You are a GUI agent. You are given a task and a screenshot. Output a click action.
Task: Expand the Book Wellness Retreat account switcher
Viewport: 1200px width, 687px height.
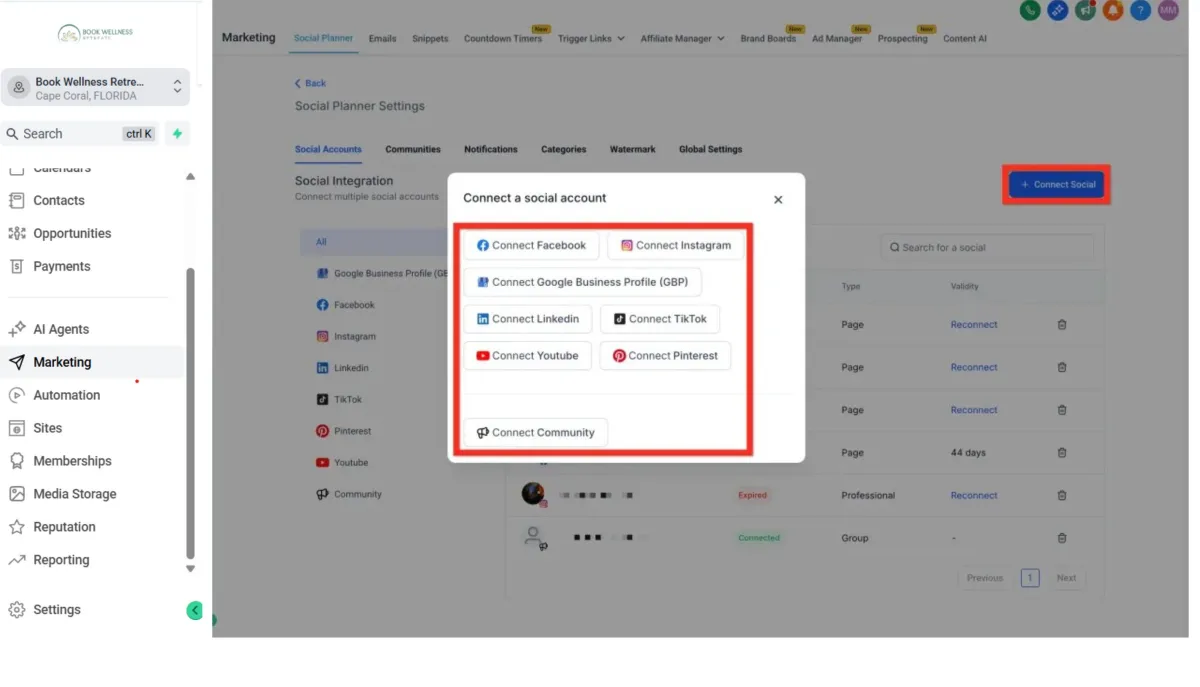96,88
